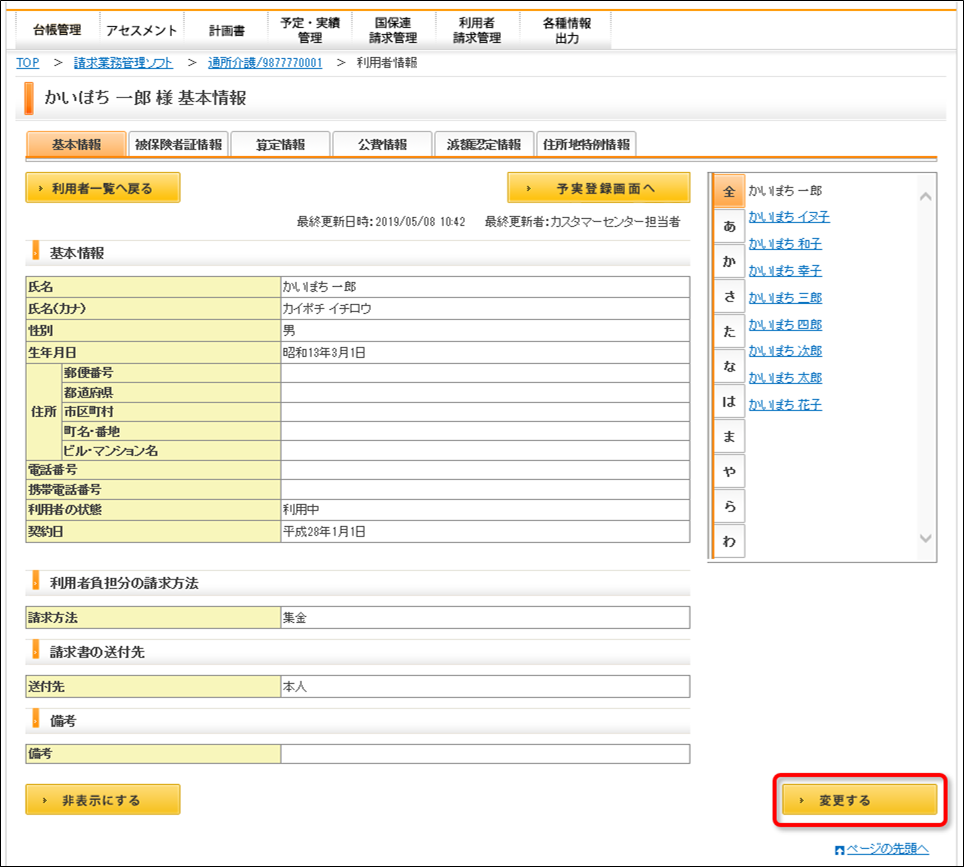Select the 基本情報 tab

(x=76, y=144)
